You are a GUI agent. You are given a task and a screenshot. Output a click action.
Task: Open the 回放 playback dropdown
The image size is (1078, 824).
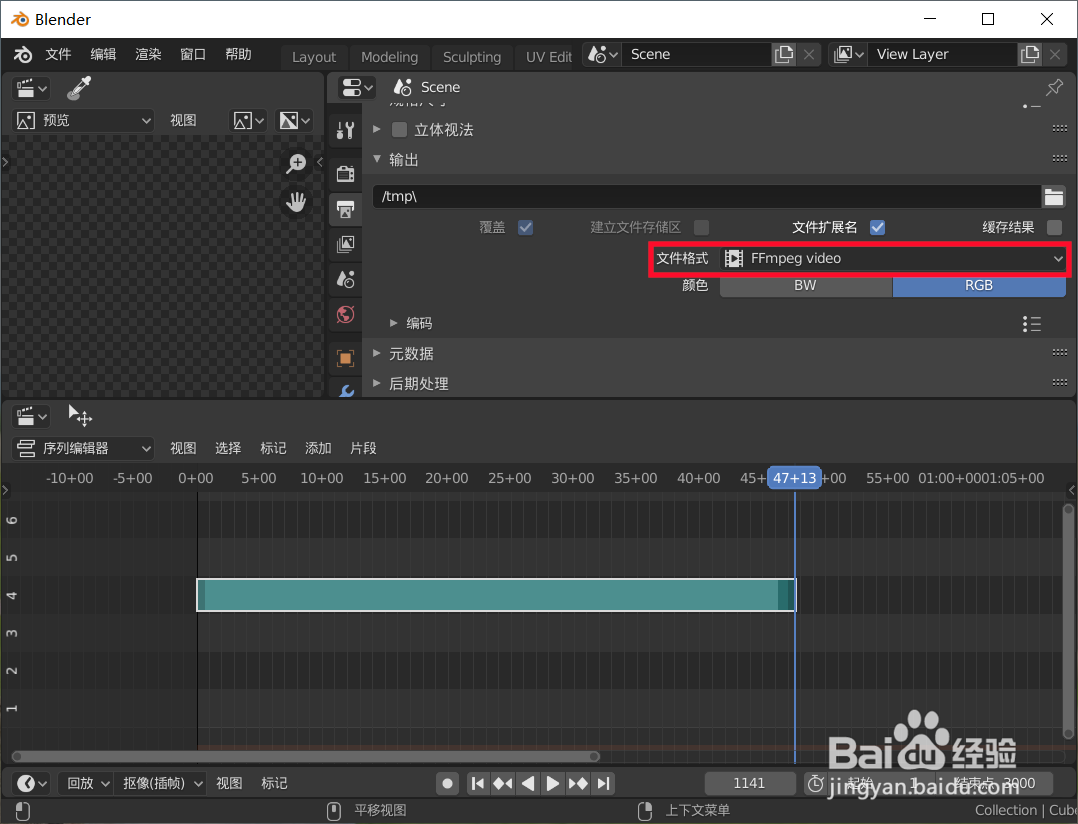(x=85, y=783)
